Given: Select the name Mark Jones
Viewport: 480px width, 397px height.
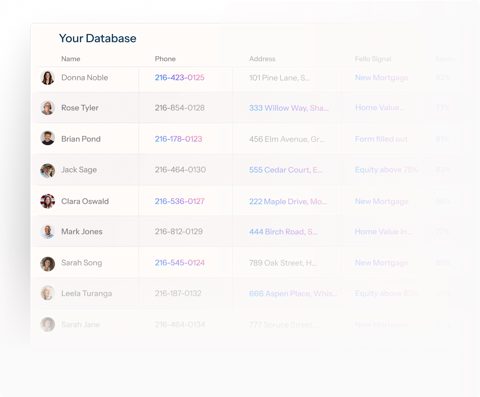Looking at the screenshot, I should (82, 231).
